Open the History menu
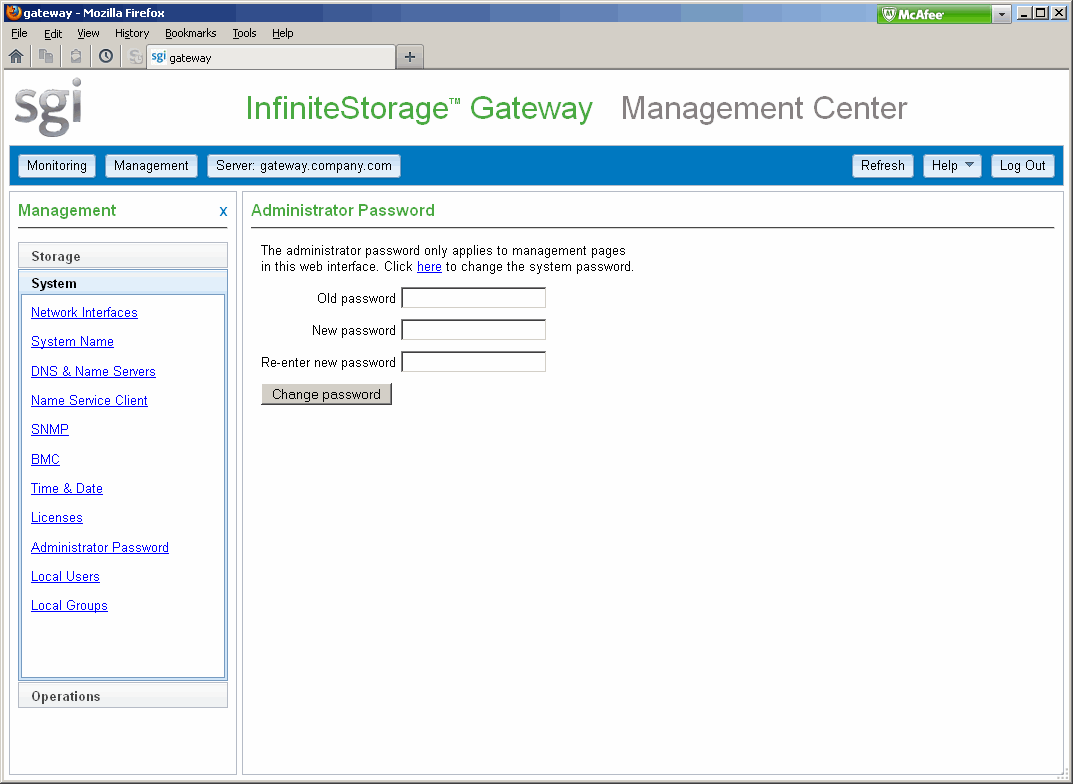This screenshot has height=784, width=1073. pos(131,33)
